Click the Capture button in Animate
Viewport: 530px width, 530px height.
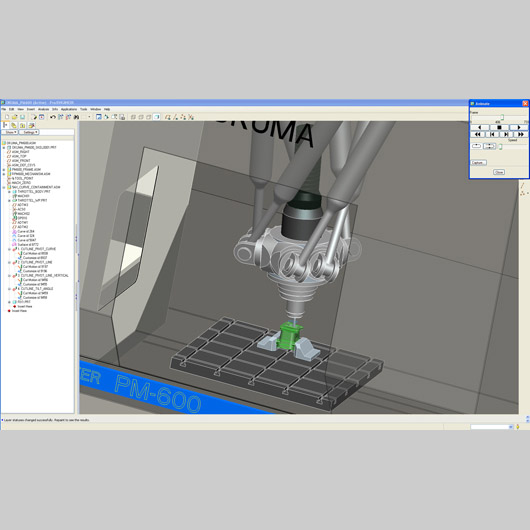pos(479,163)
